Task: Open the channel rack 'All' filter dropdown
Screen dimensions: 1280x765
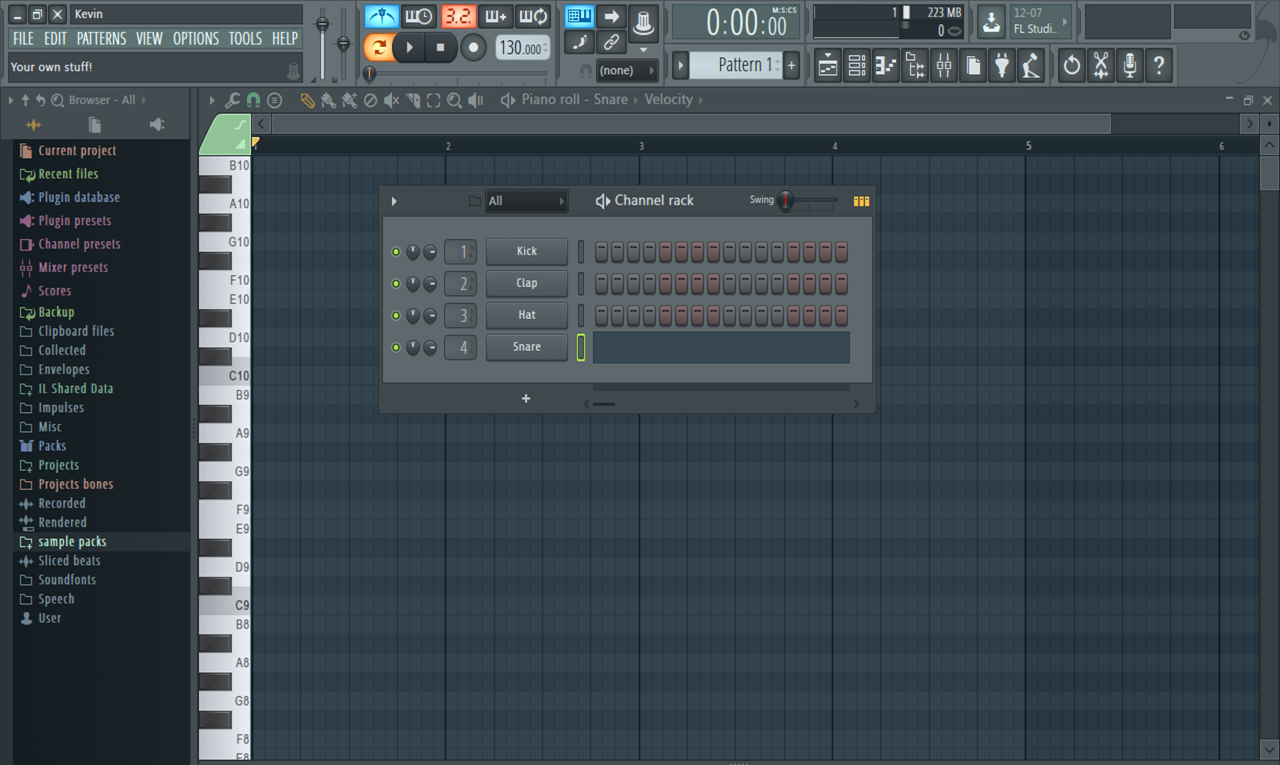Action: point(526,201)
